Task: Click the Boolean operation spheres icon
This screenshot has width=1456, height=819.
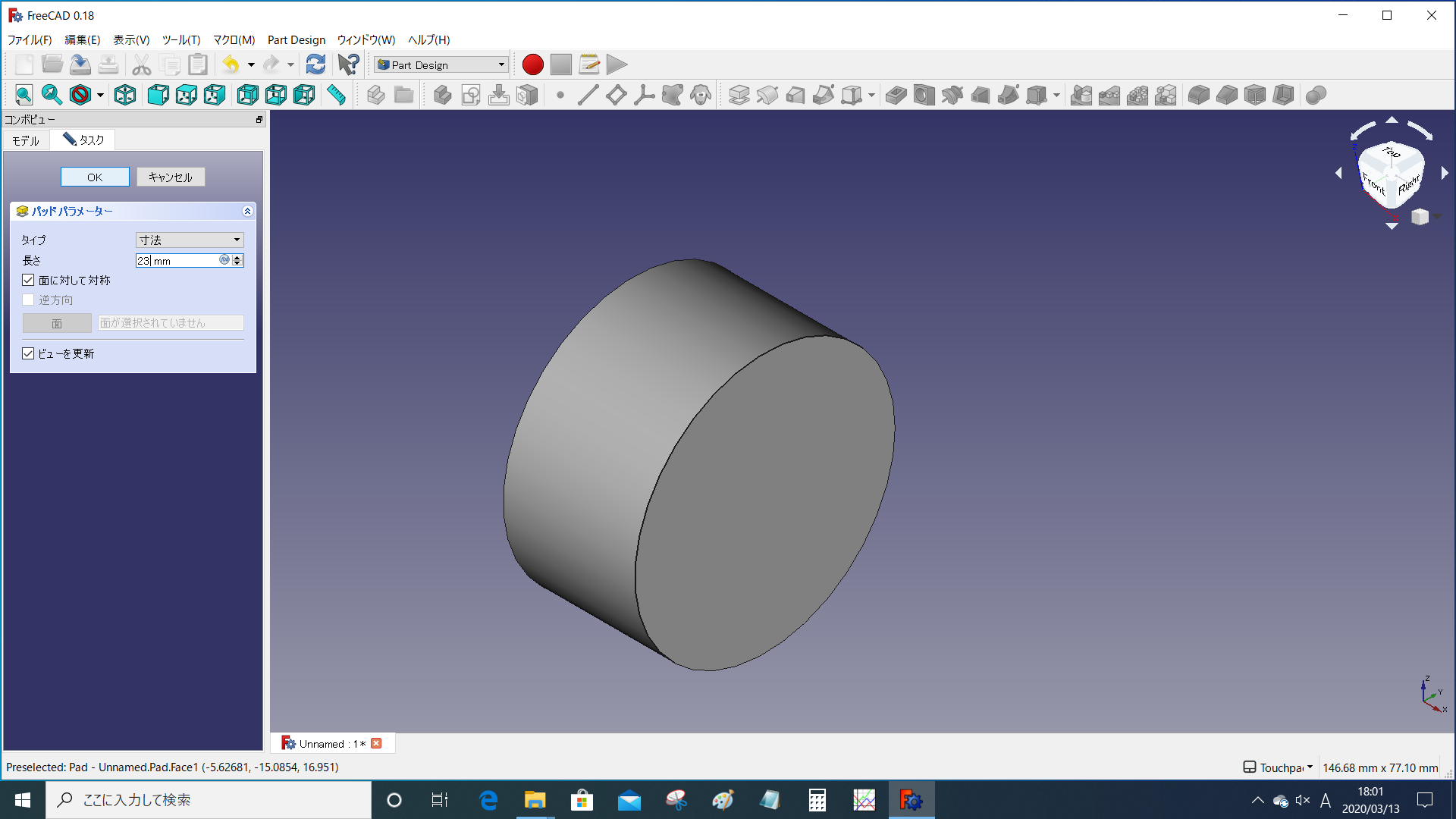Action: (1316, 95)
